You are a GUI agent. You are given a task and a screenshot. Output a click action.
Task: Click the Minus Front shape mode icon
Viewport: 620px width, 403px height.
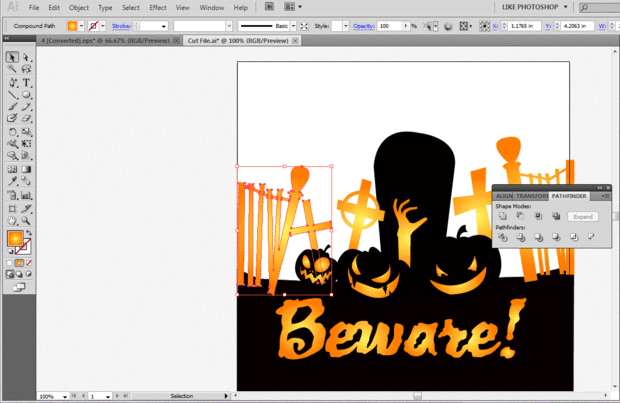pyautogui.click(x=520, y=216)
